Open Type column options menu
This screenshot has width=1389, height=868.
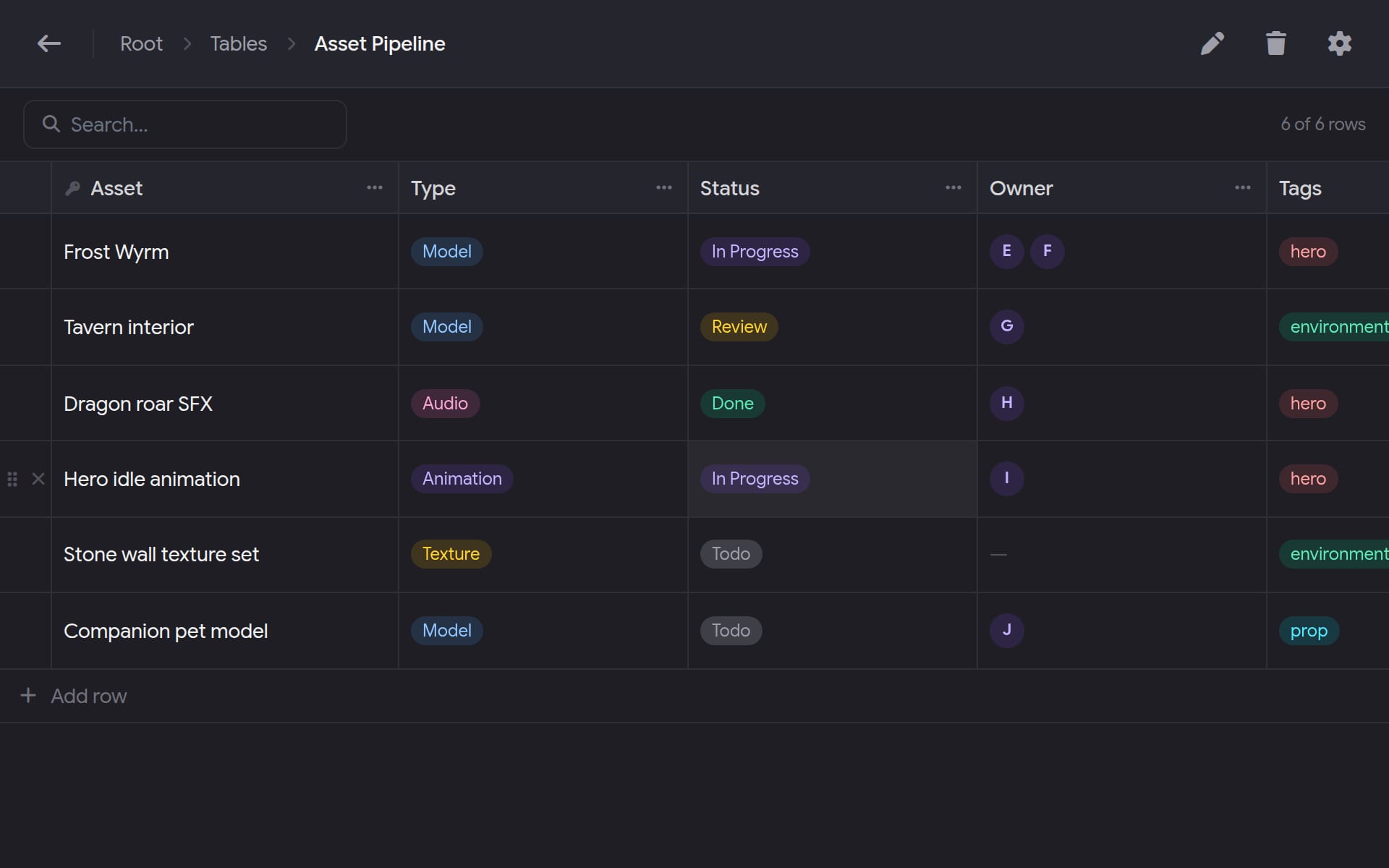(x=664, y=187)
